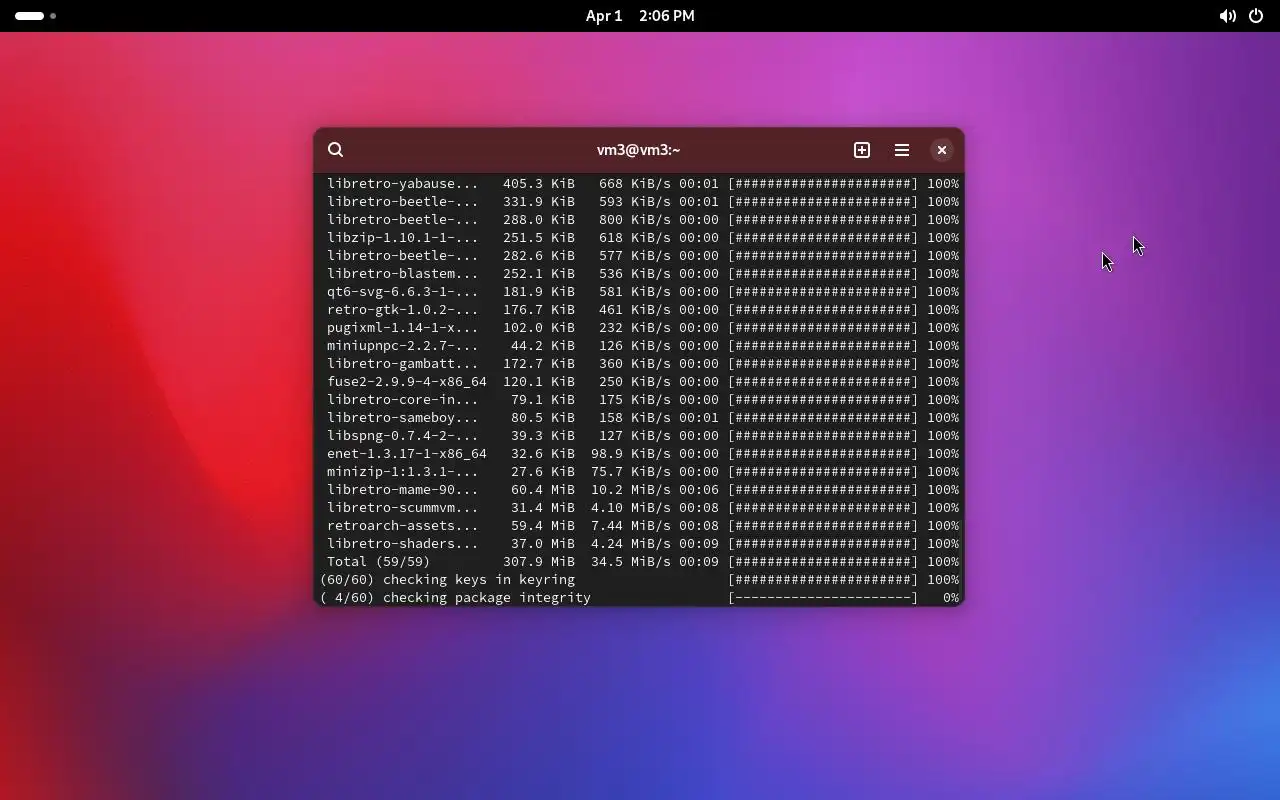Select the enet-1.3.17-1-x86_64 package line
This screenshot has height=800, width=1280.
coord(643,454)
